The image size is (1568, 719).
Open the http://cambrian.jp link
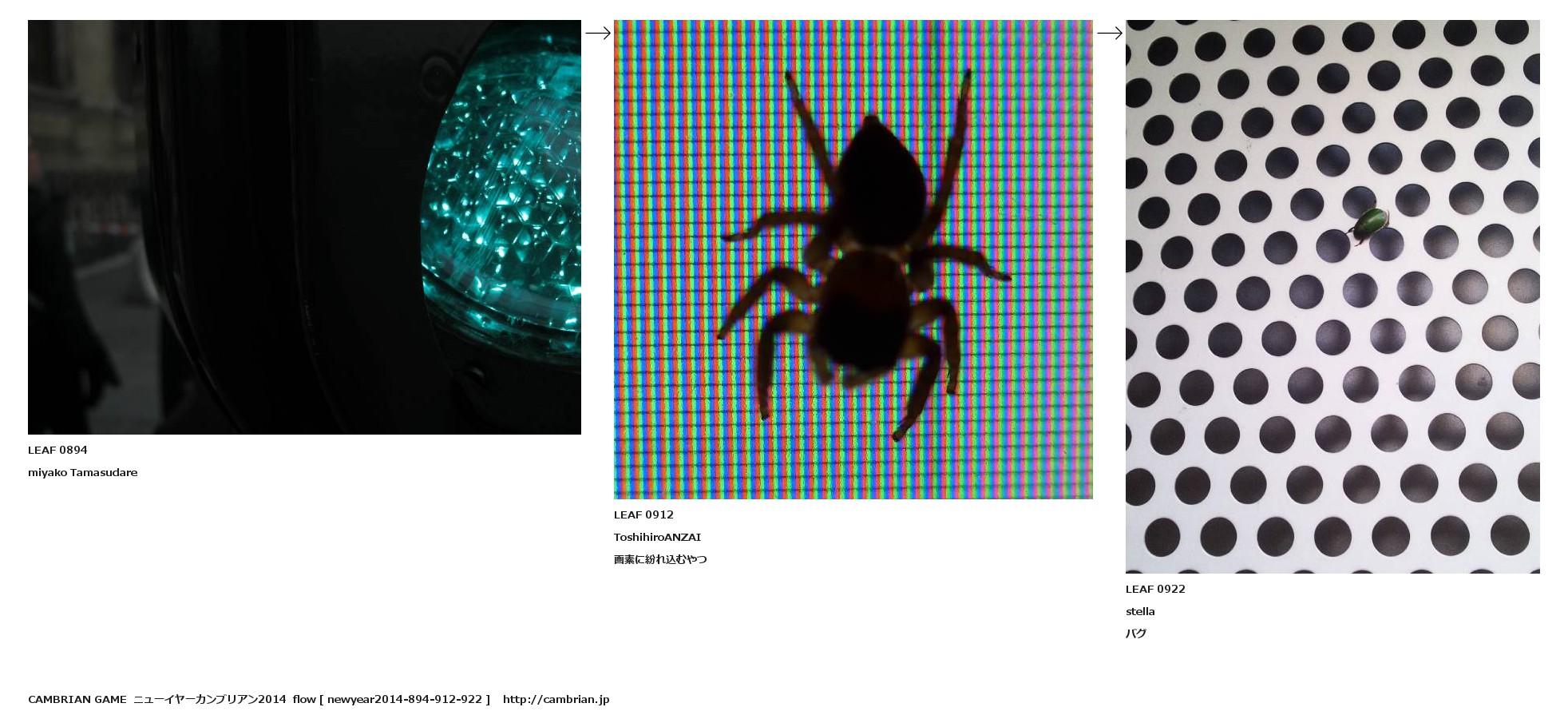(x=556, y=699)
